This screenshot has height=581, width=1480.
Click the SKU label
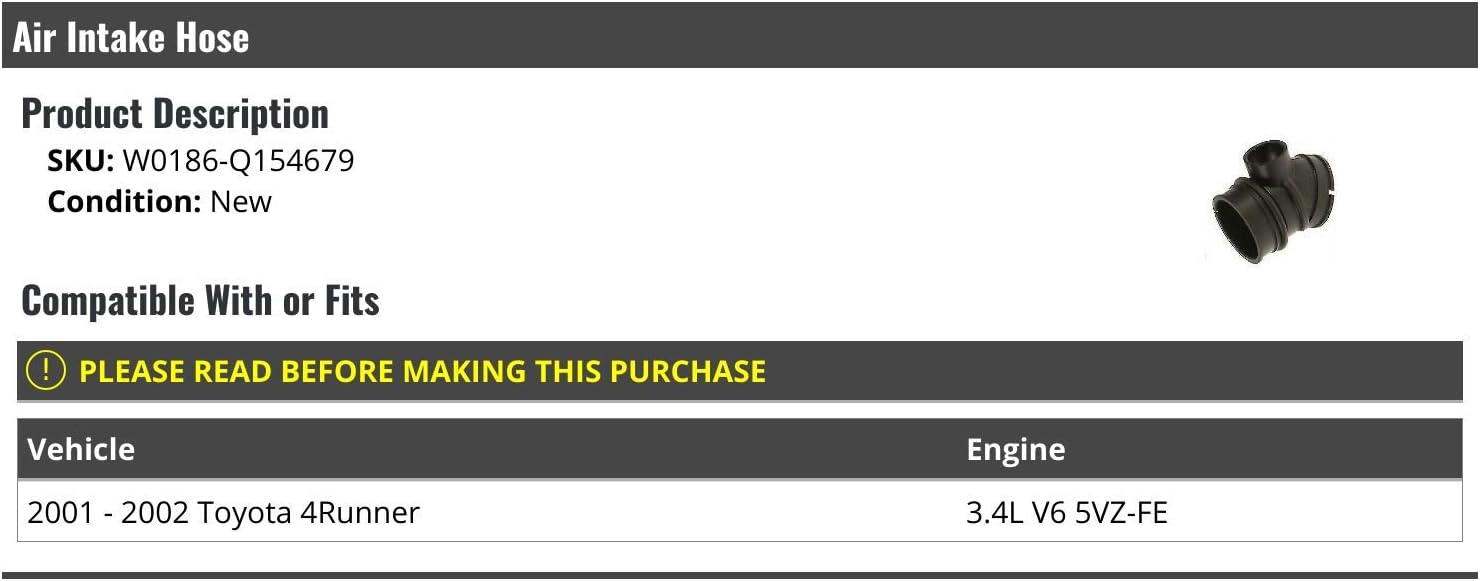82,161
